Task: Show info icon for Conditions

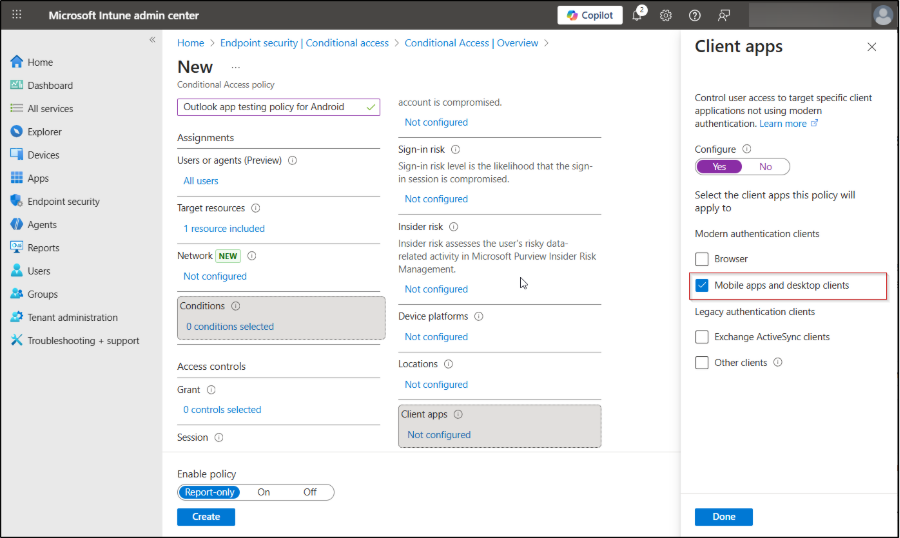Action: coord(235,306)
